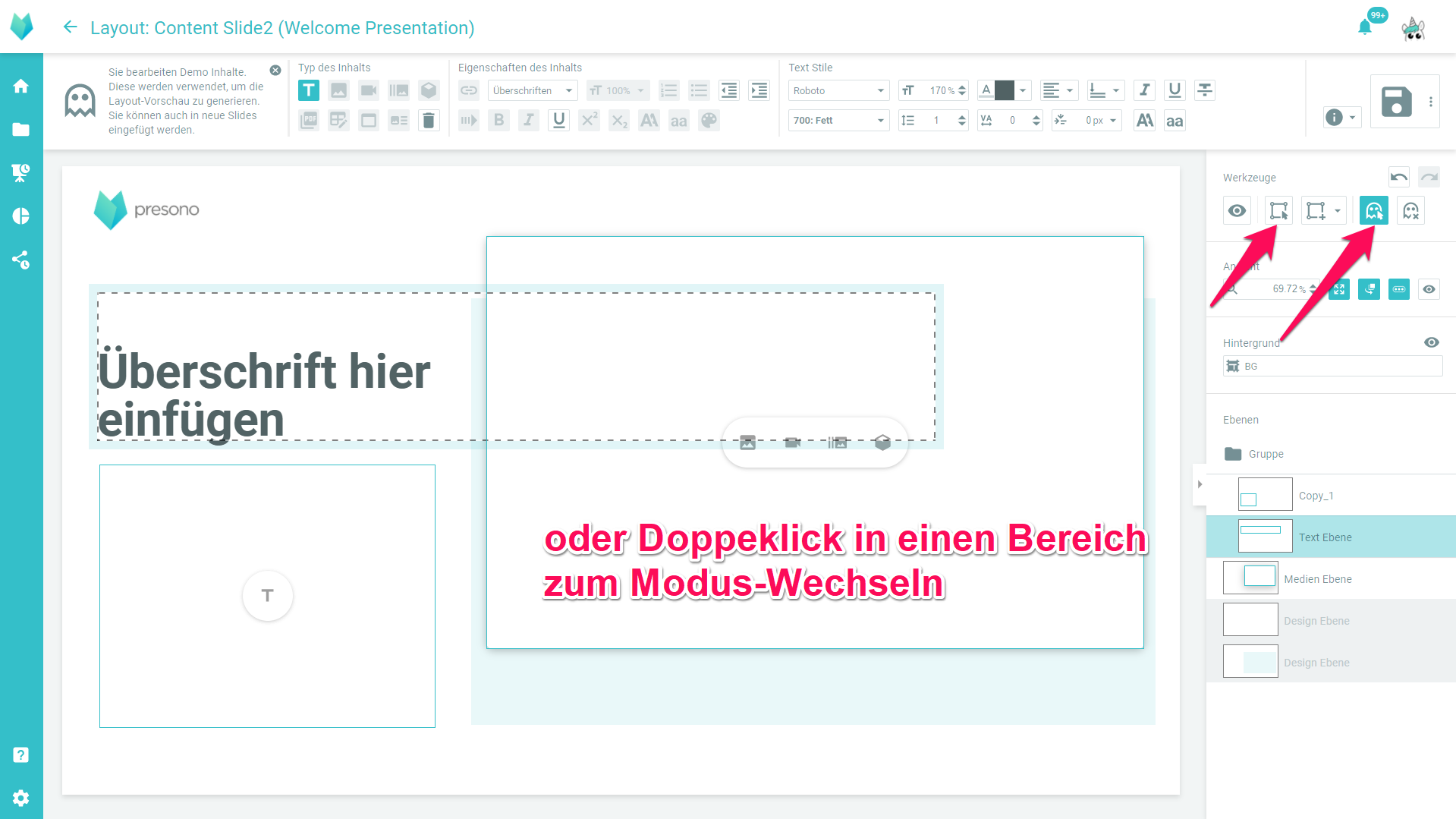Viewport: 1456px width, 819px height.
Task: Select the text content type icon
Action: [309, 90]
